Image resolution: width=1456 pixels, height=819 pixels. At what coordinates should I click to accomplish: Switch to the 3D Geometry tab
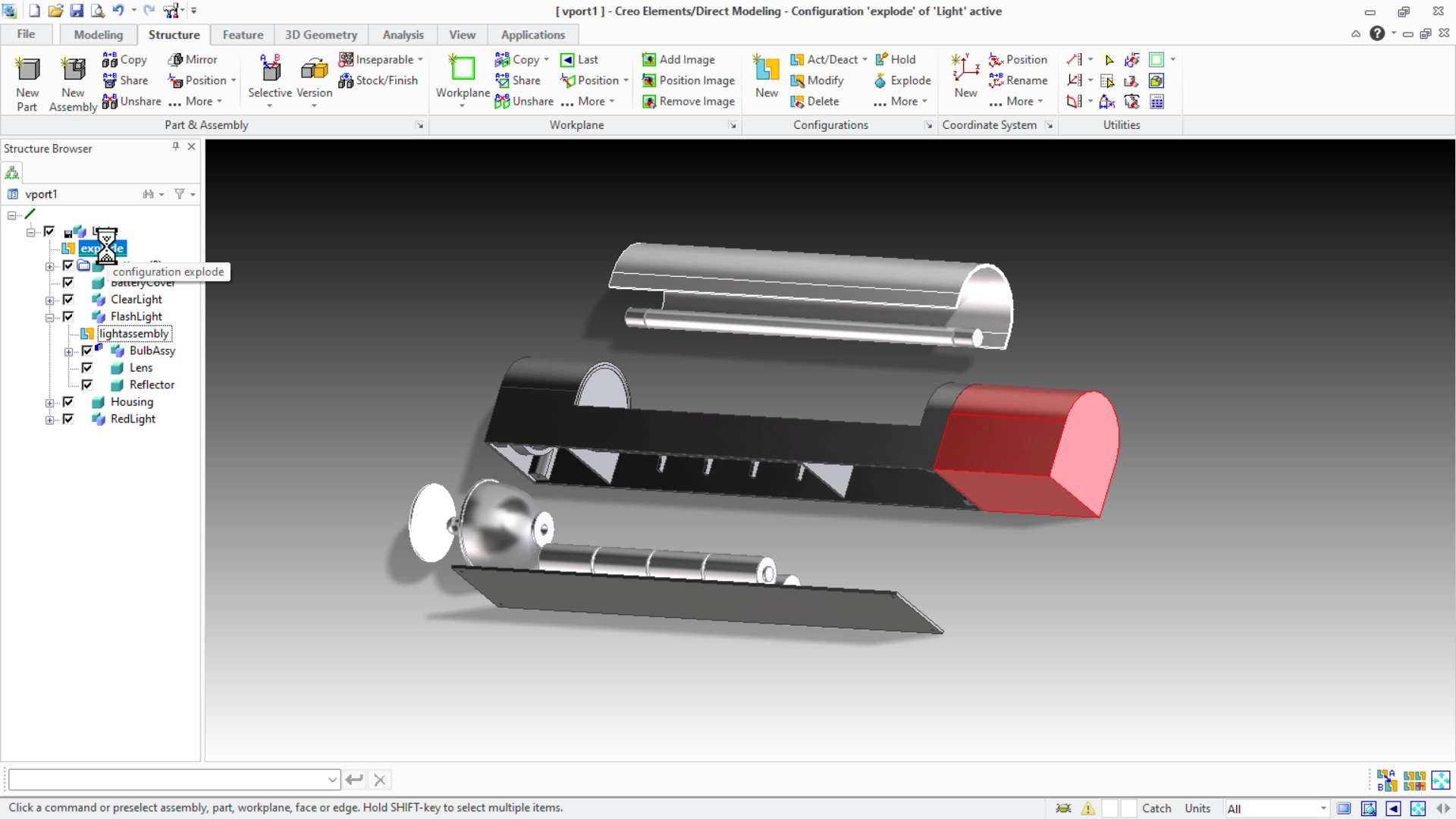321,35
